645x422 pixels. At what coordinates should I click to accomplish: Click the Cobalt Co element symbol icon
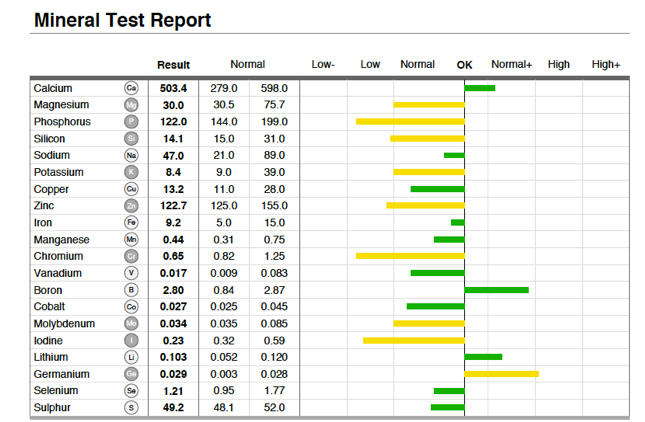131,307
